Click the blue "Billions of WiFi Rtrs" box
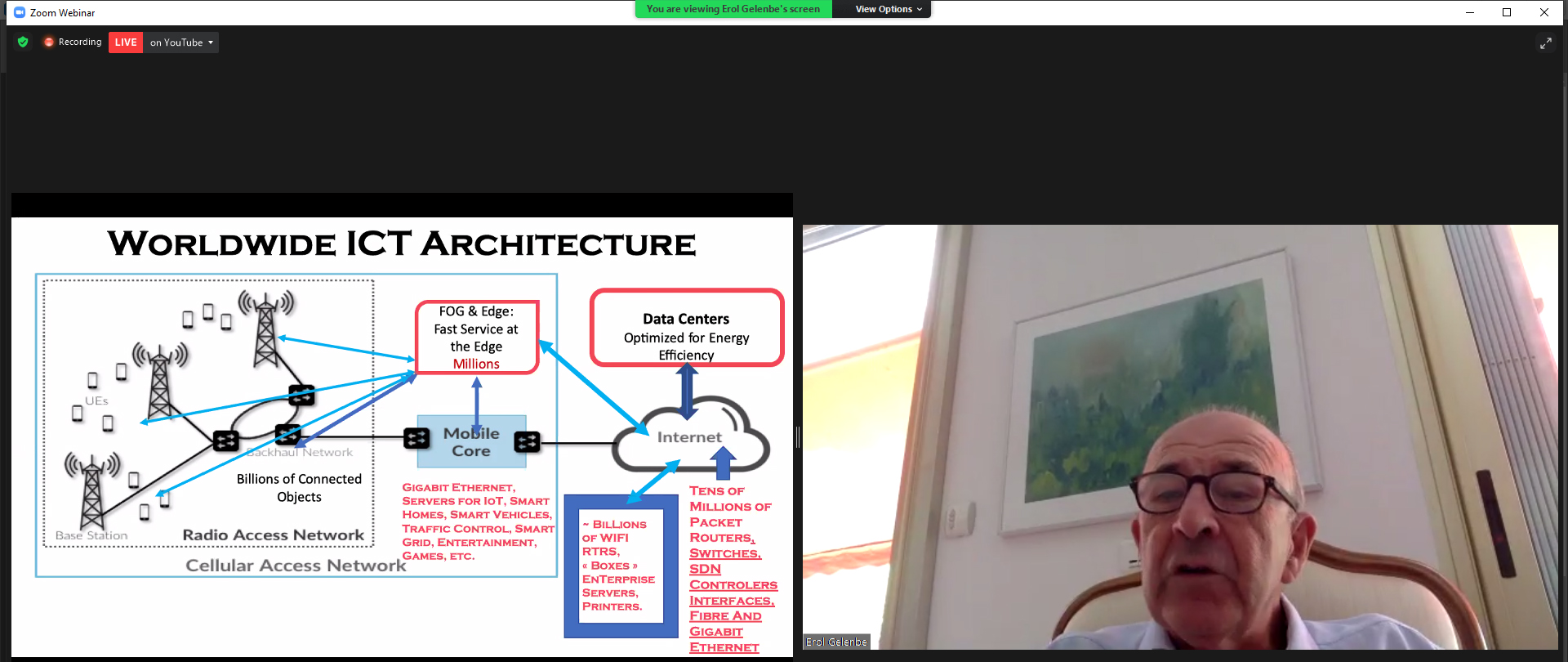Viewport: 1568px width, 662px height. click(x=620, y=566)
